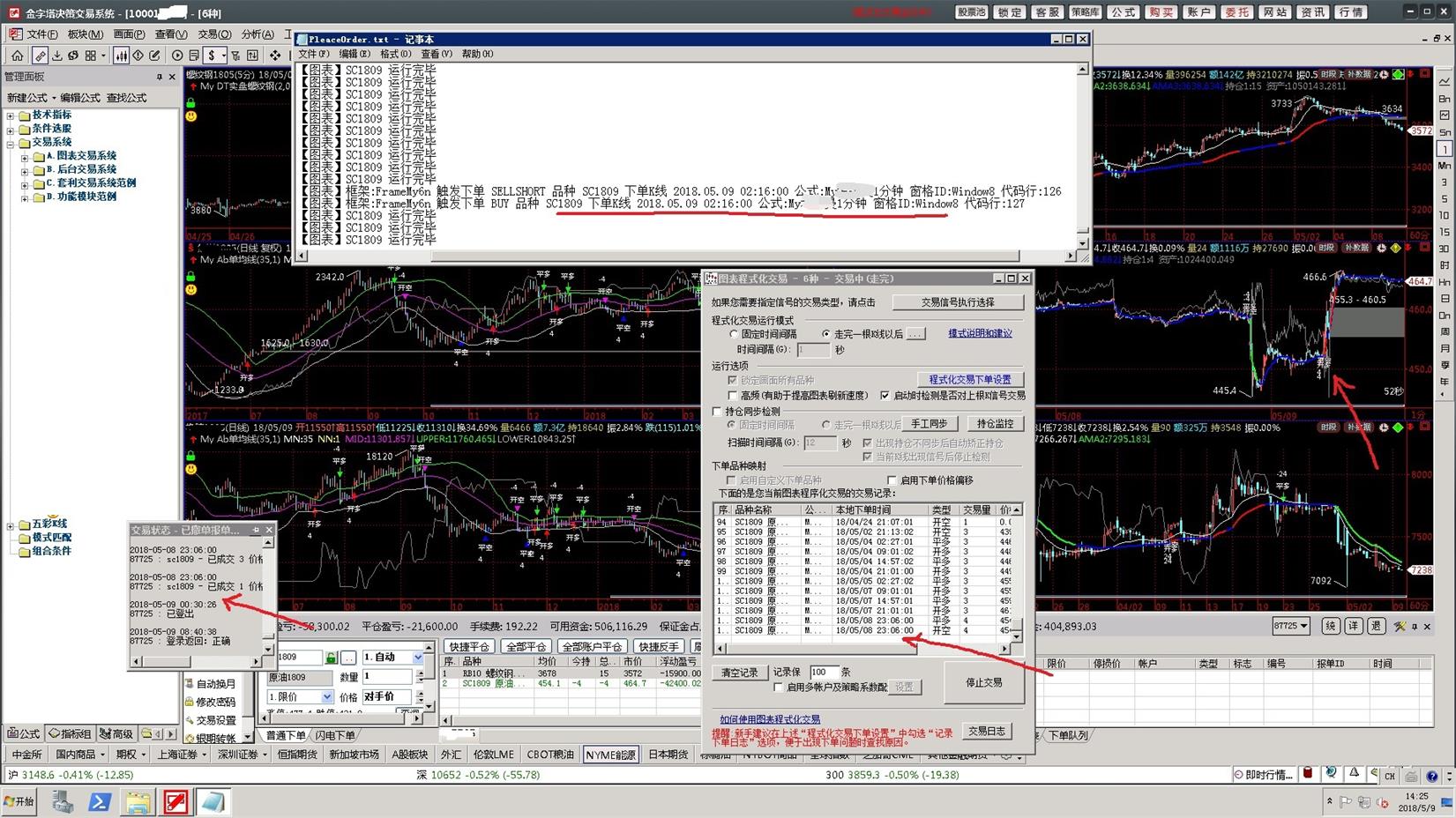Open the formula edit pencil icon

154,56
